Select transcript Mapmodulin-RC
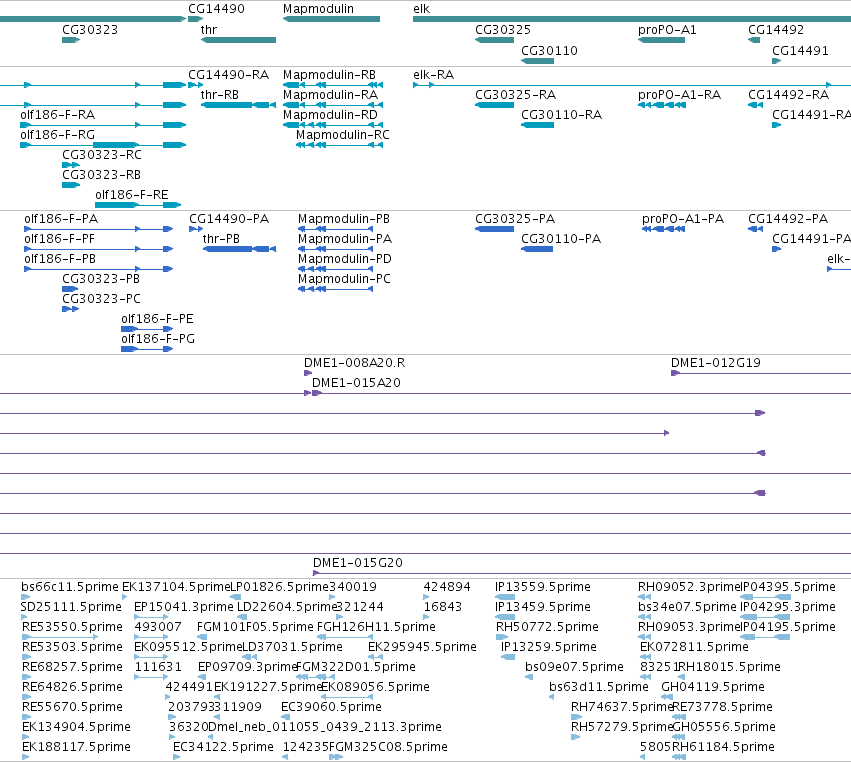Viewport: 851px width, 762px height. pos(339,145)
